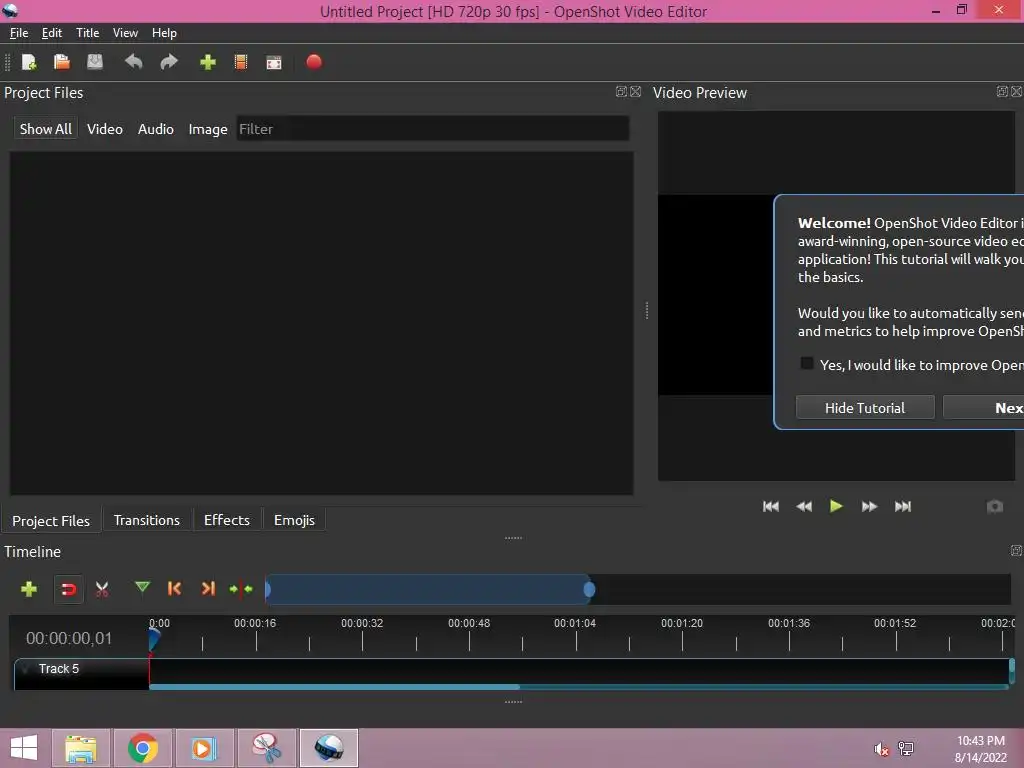The width and height of the screenshot is (1024, 768).
Task: Center timeline on playhead icon
Action: point(241,589)
